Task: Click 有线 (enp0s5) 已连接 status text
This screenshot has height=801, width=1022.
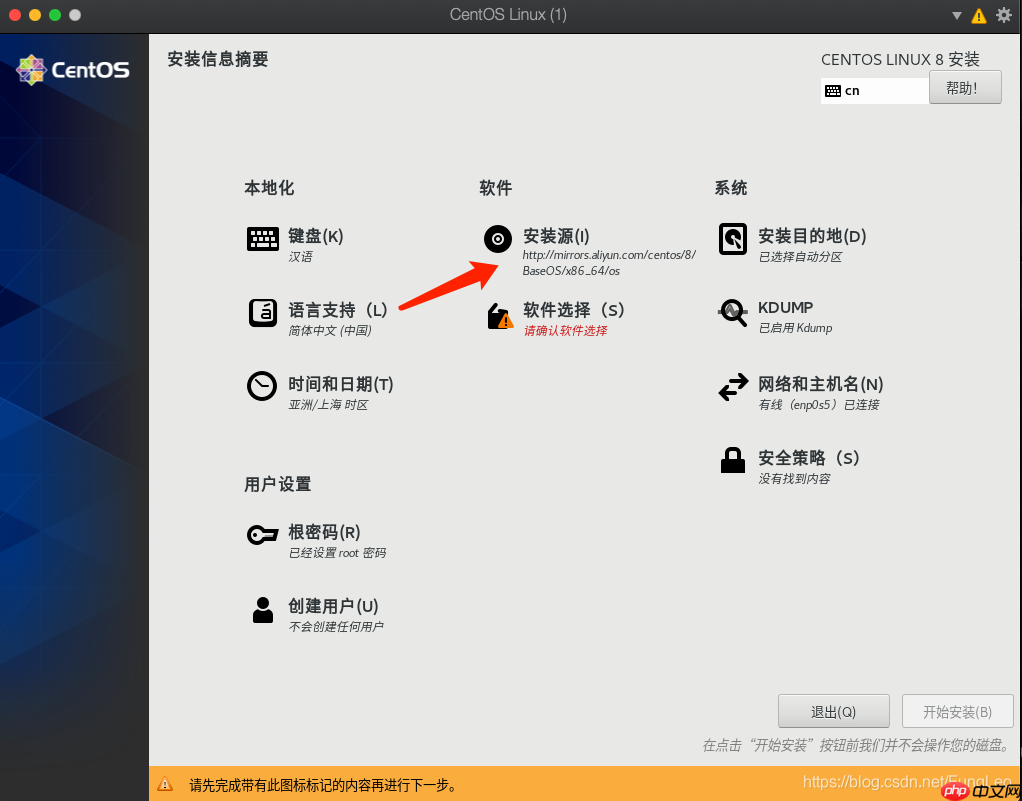Action: [x=819, y=405]
